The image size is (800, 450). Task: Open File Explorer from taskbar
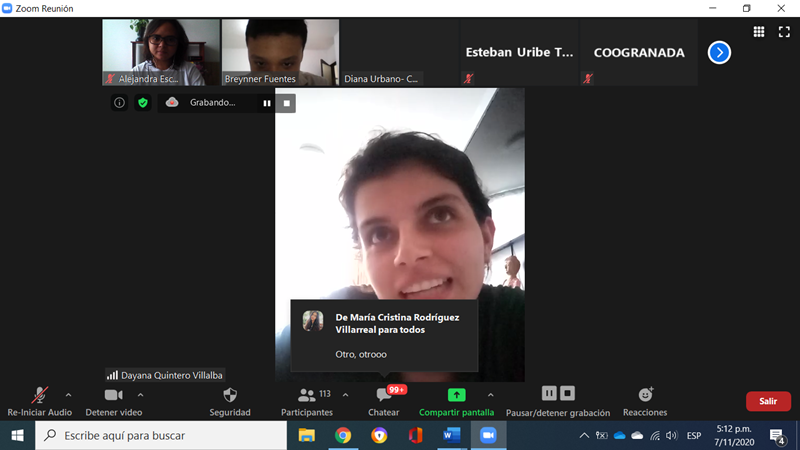point(307,436)
